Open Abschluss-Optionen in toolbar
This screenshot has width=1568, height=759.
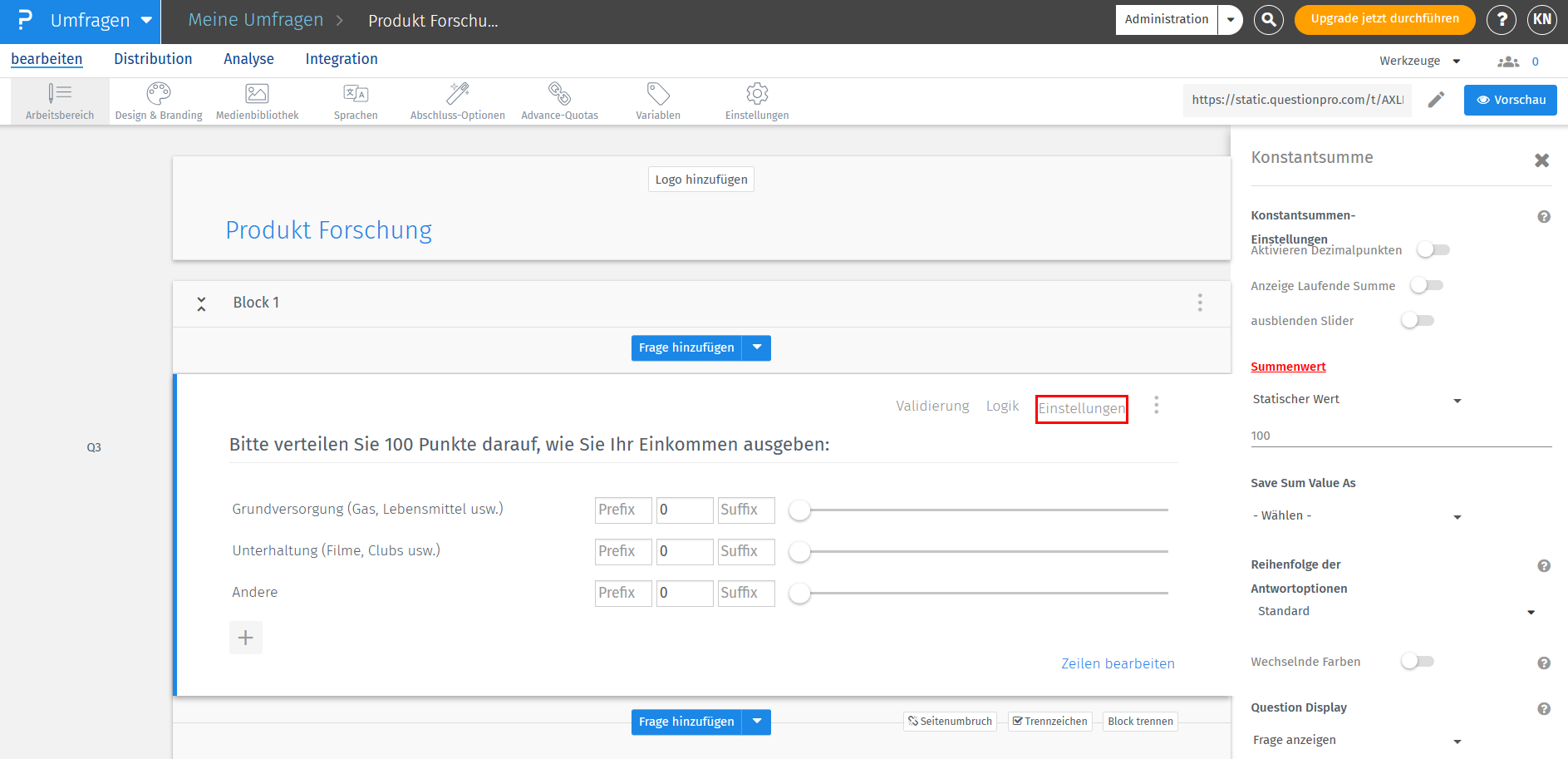457,101
